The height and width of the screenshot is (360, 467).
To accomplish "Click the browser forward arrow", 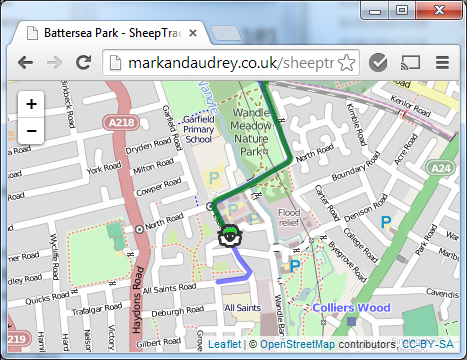I will 54,62.
